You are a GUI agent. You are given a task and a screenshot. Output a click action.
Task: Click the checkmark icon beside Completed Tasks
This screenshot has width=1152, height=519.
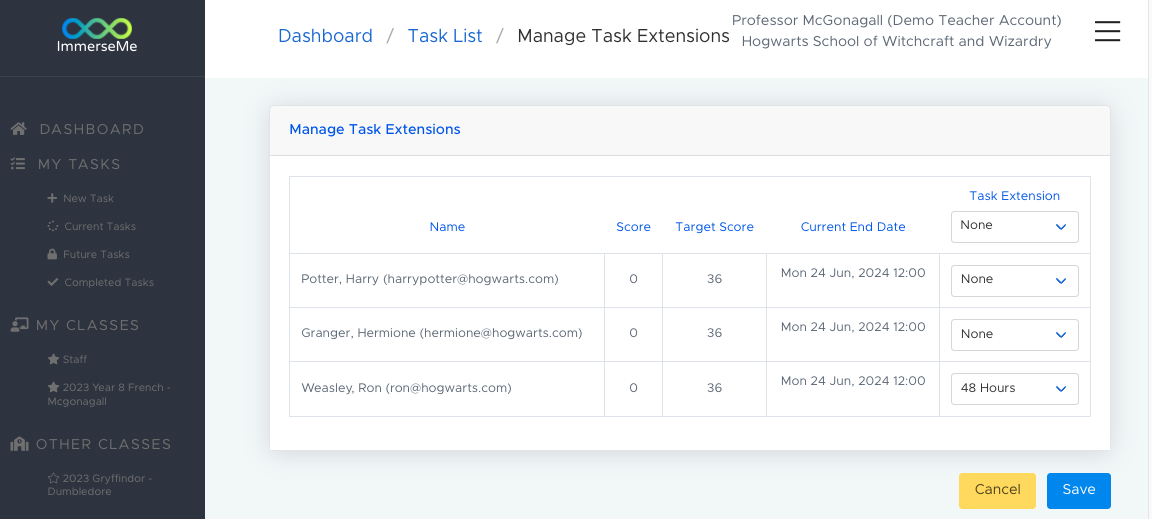coord(52,282)
